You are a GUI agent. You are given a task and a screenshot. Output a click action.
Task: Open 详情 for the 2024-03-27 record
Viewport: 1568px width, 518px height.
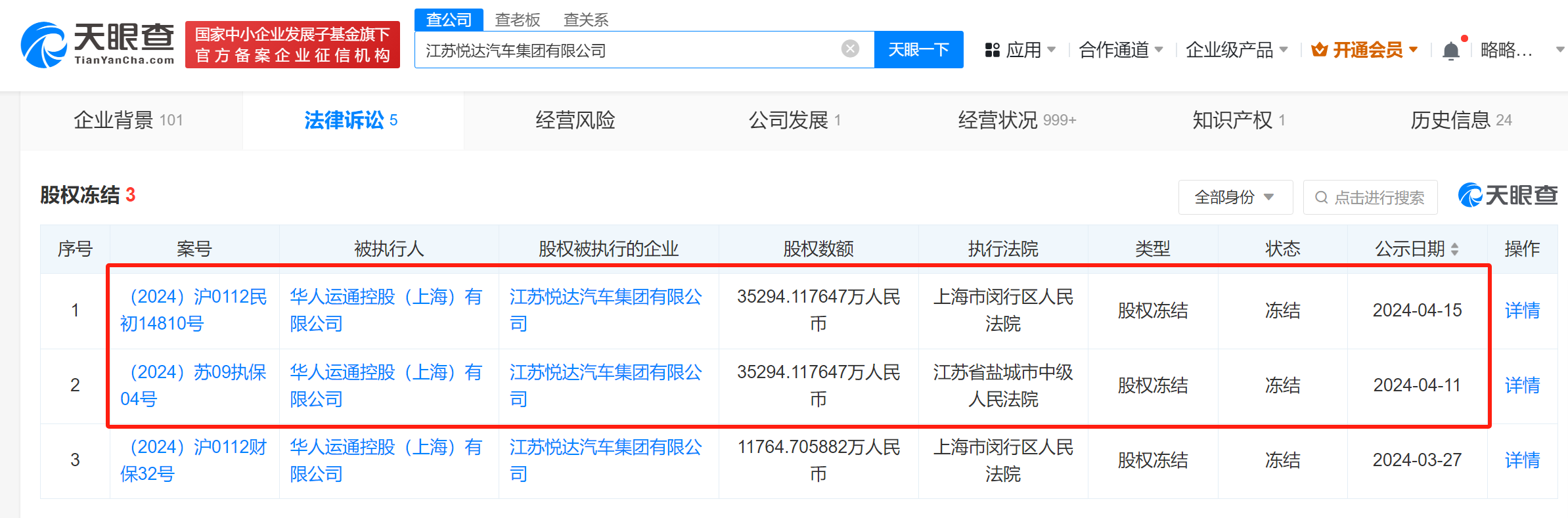tap(1521, 460)
